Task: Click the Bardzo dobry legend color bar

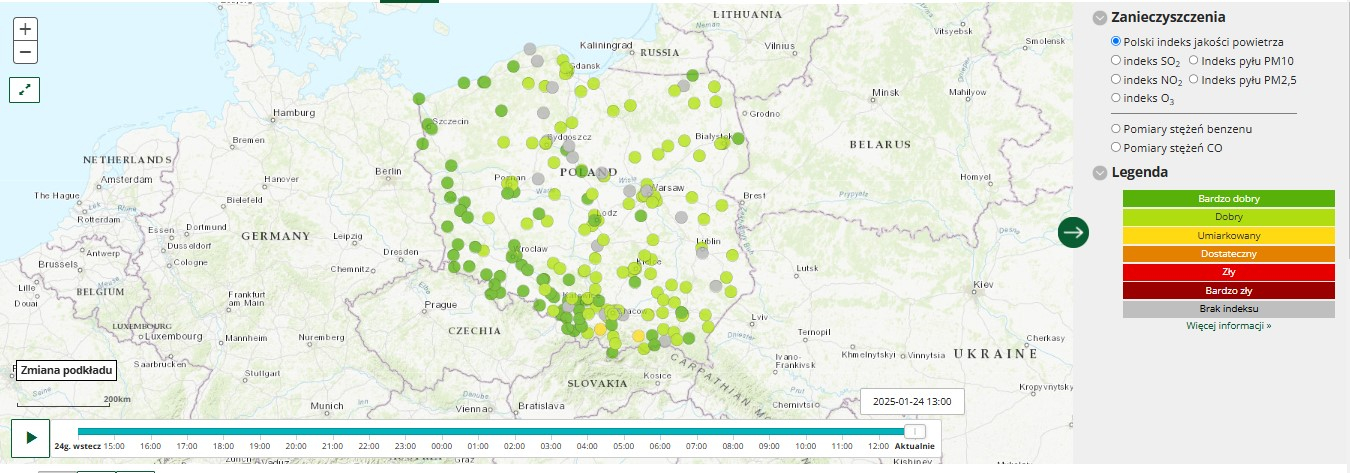Action: (x=1229, y=199)
